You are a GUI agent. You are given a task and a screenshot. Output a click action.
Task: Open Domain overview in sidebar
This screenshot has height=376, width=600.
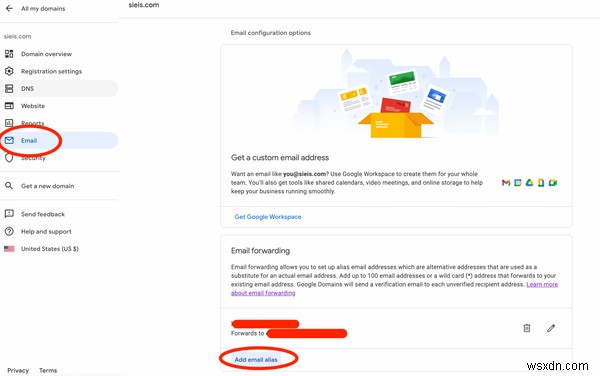click(46, 54)
